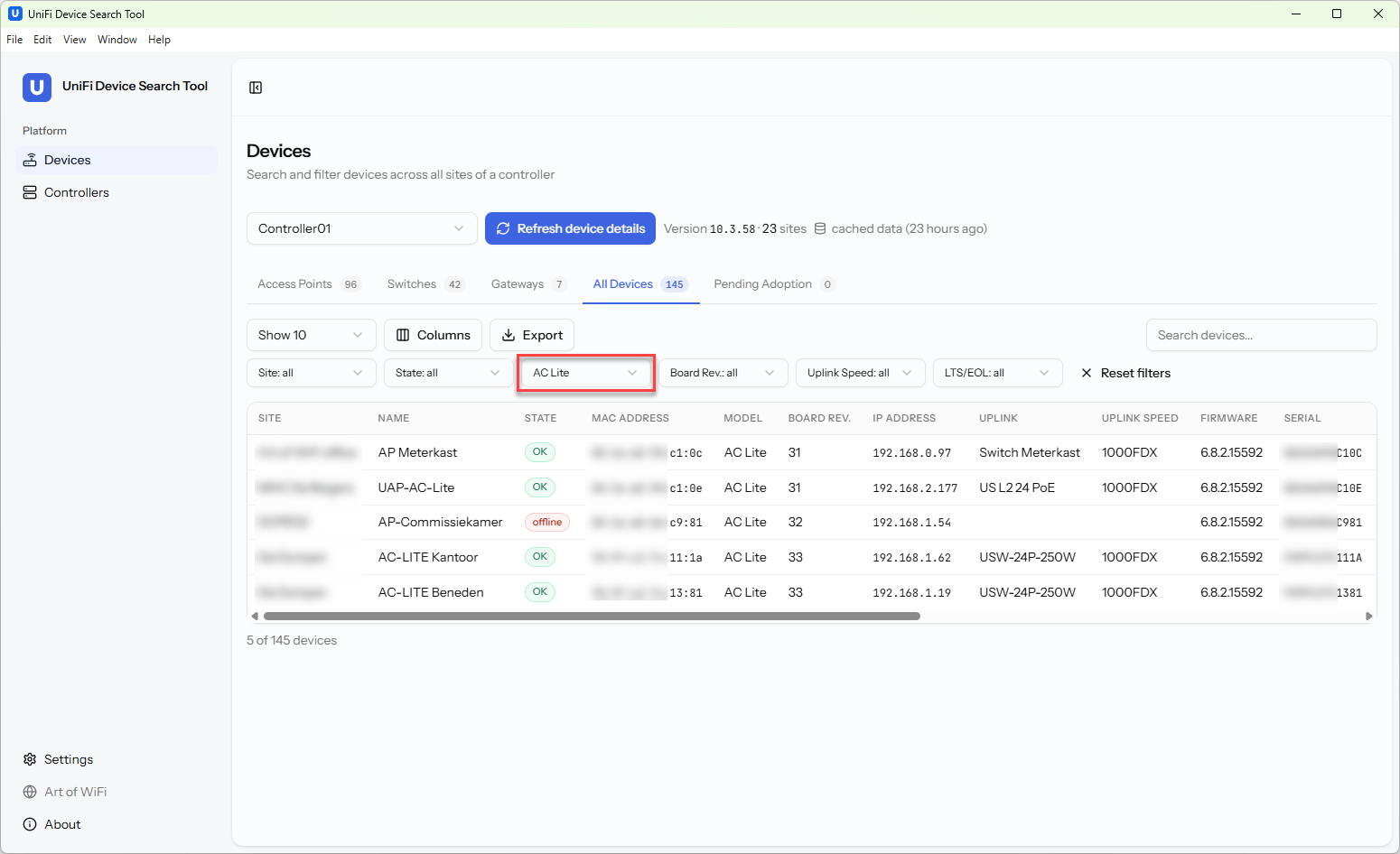Open Settings in the sidebar

pyautogui.click(x=117, y=759)
